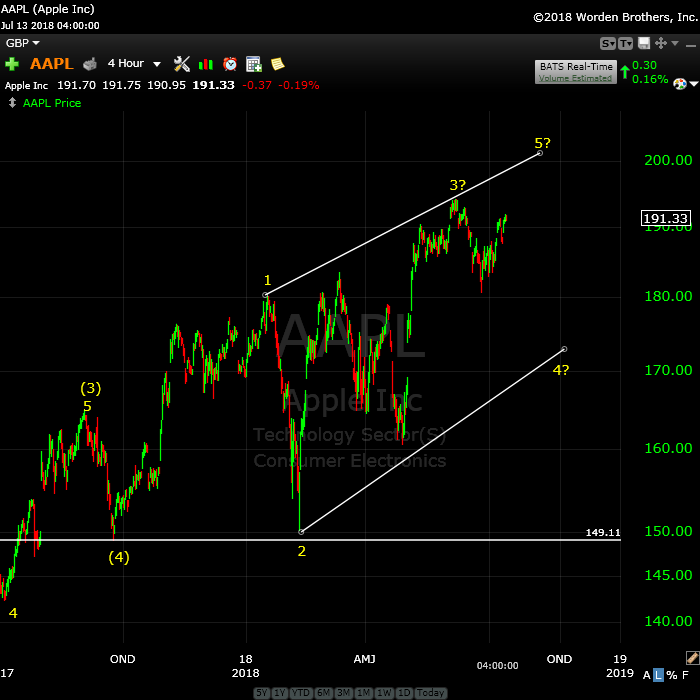Click the yellow '(3)' wave label
The image size is (700, 700).
point(91,388)
